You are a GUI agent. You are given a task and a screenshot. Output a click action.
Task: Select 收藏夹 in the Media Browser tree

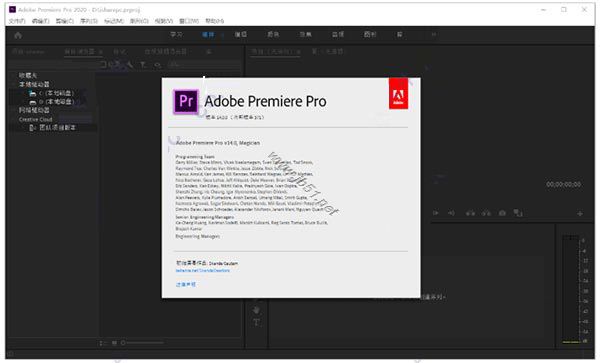tap(28, 75)
